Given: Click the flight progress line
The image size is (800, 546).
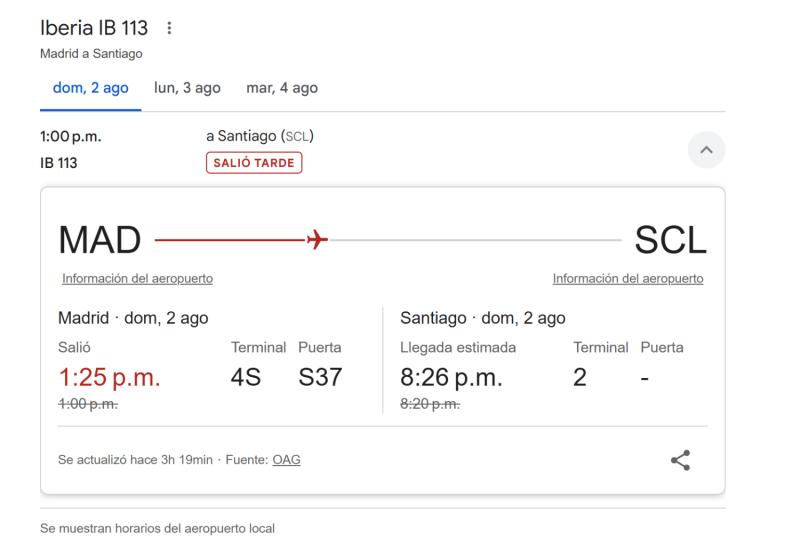Looking at the screenshot, I should 388,239.
